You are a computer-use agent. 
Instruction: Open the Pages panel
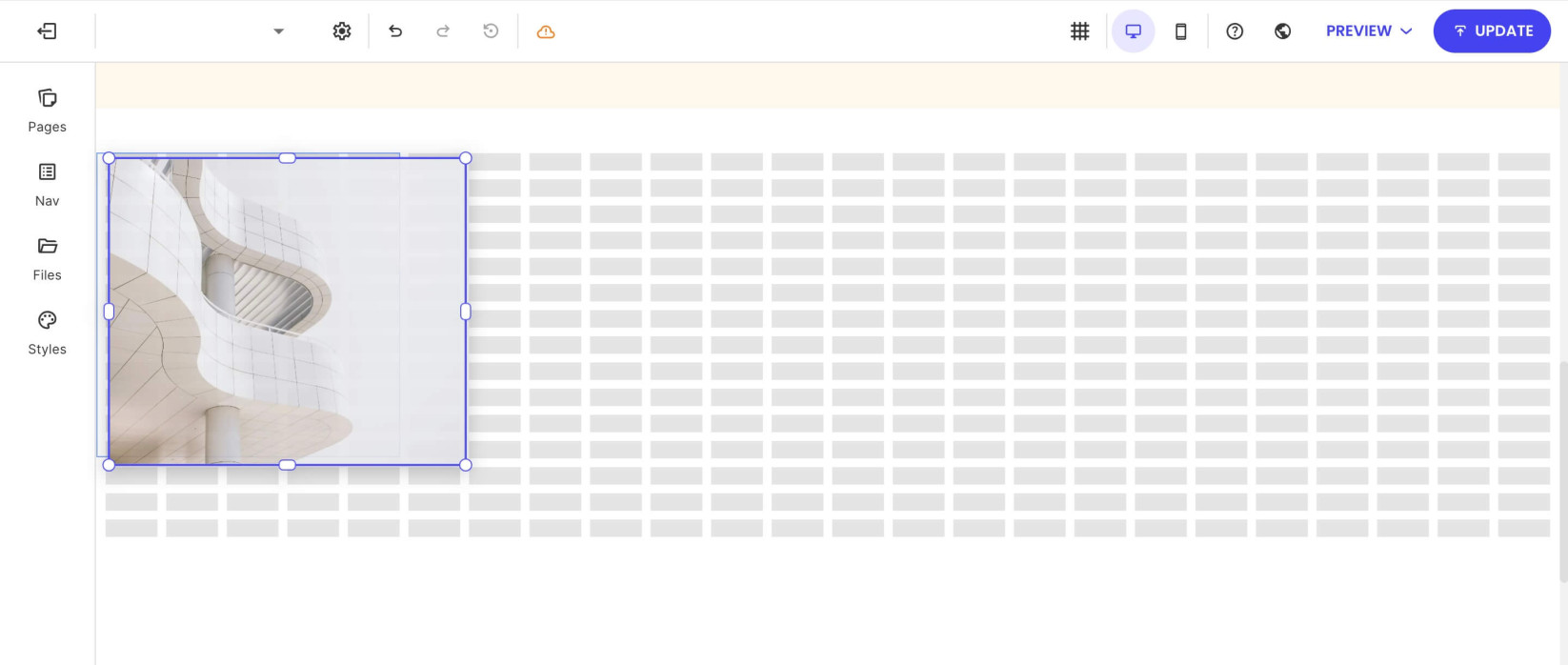coord(47,111)
